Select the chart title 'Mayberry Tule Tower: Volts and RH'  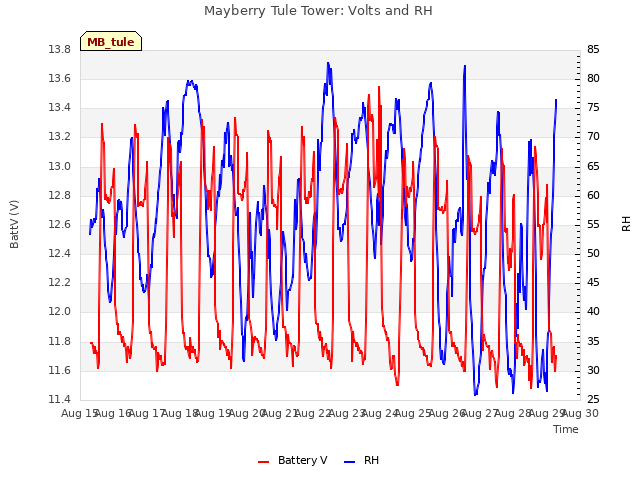[318, 11]
